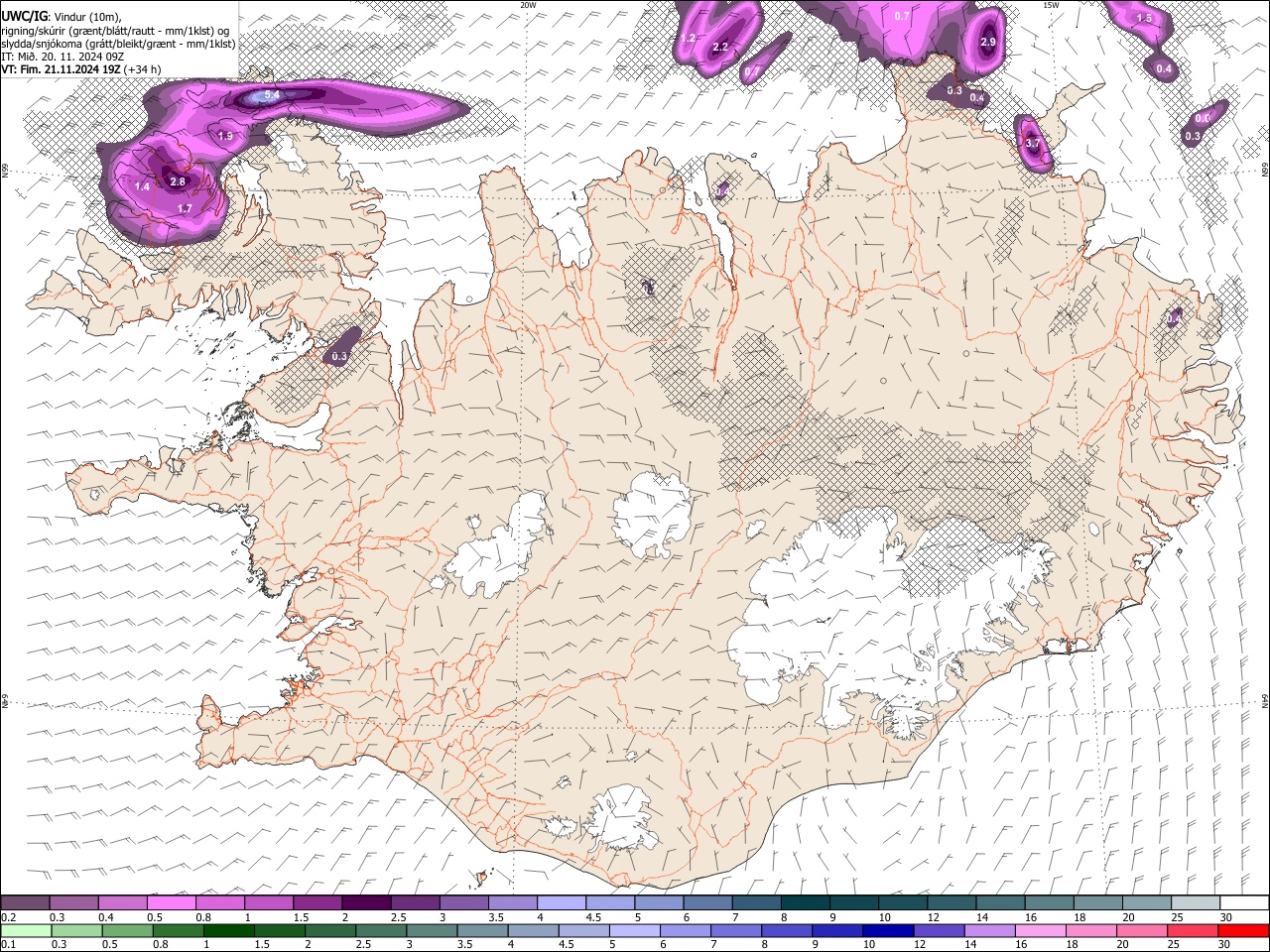Click the 1.4 precipitation value label
The height and width of the screenshot is (952, 1270).
pos(142,186)
